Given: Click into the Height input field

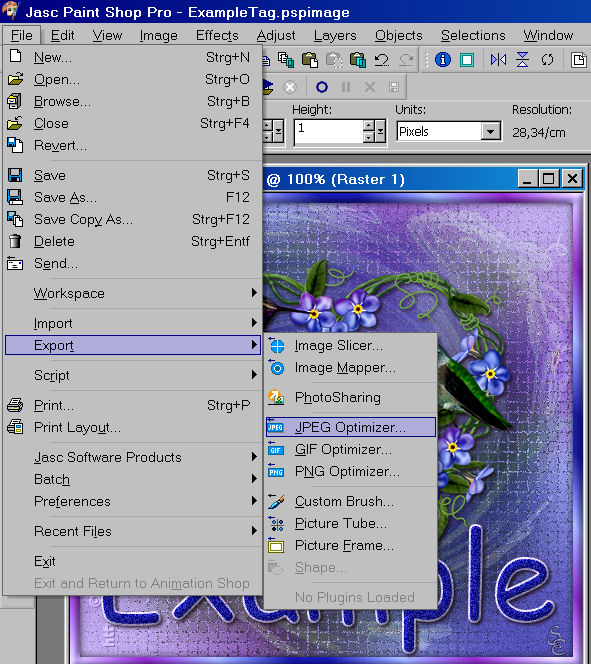Looking at the screenshot, I should click(329, 132).
